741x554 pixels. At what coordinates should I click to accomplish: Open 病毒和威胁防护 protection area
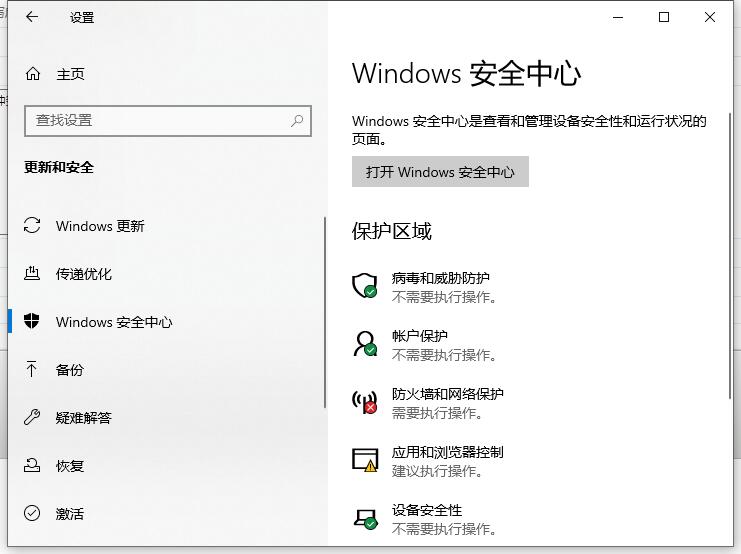click(441, 278)
